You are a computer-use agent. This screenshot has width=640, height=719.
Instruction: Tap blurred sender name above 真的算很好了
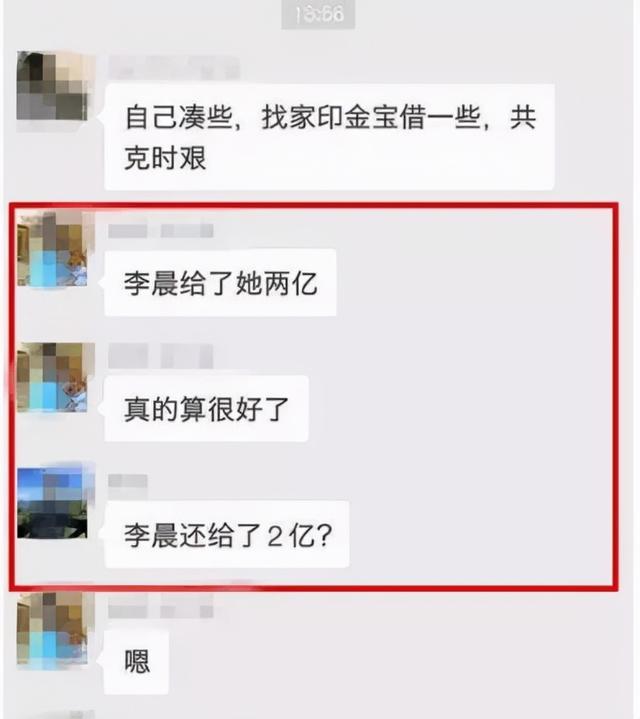(161, 357)
